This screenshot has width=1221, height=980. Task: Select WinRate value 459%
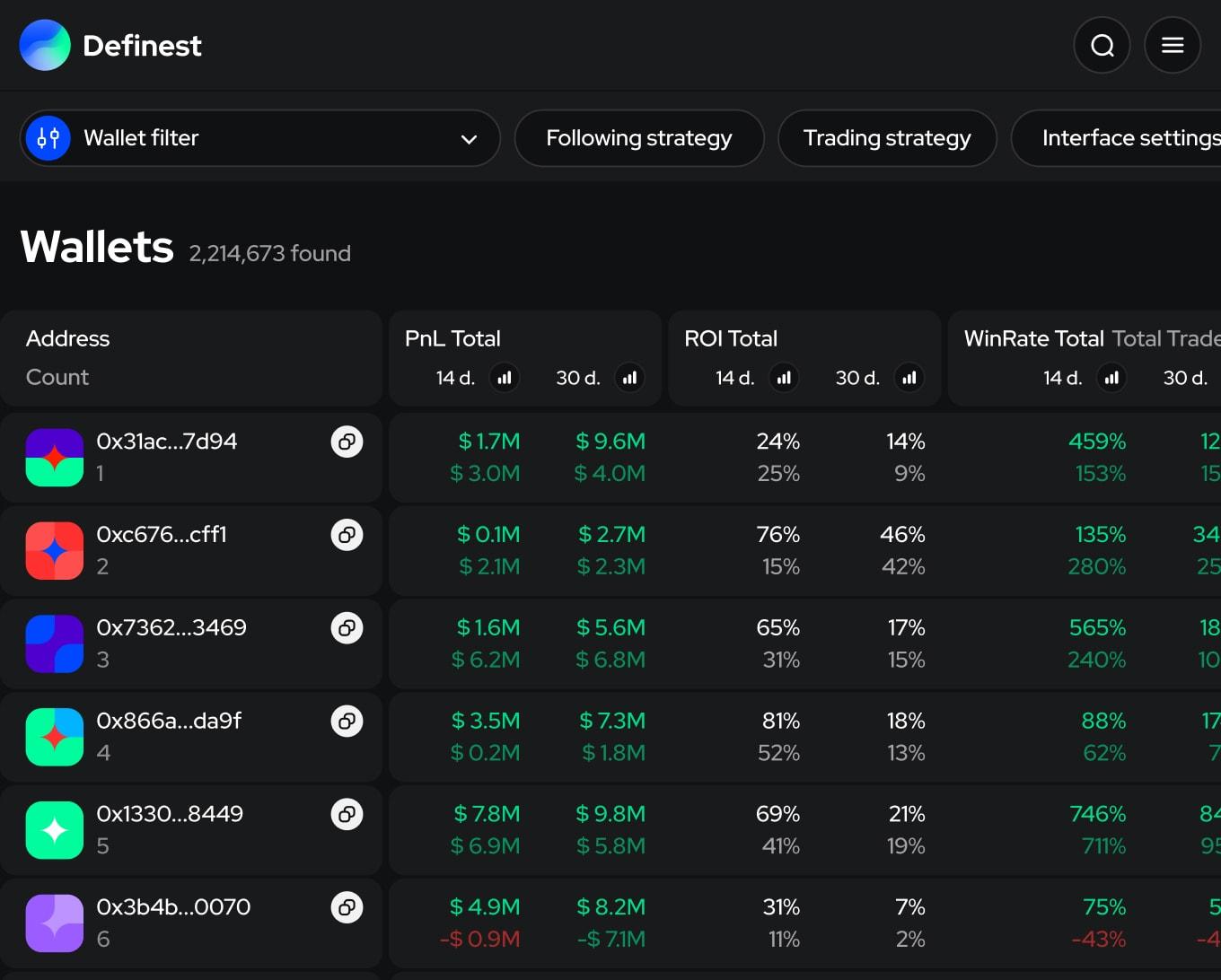coord(1097,442)
